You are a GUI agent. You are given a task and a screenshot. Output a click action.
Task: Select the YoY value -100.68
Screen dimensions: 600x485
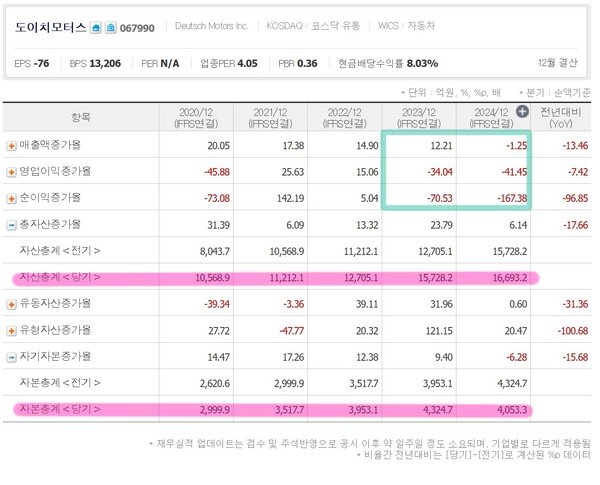coord(573,331)
